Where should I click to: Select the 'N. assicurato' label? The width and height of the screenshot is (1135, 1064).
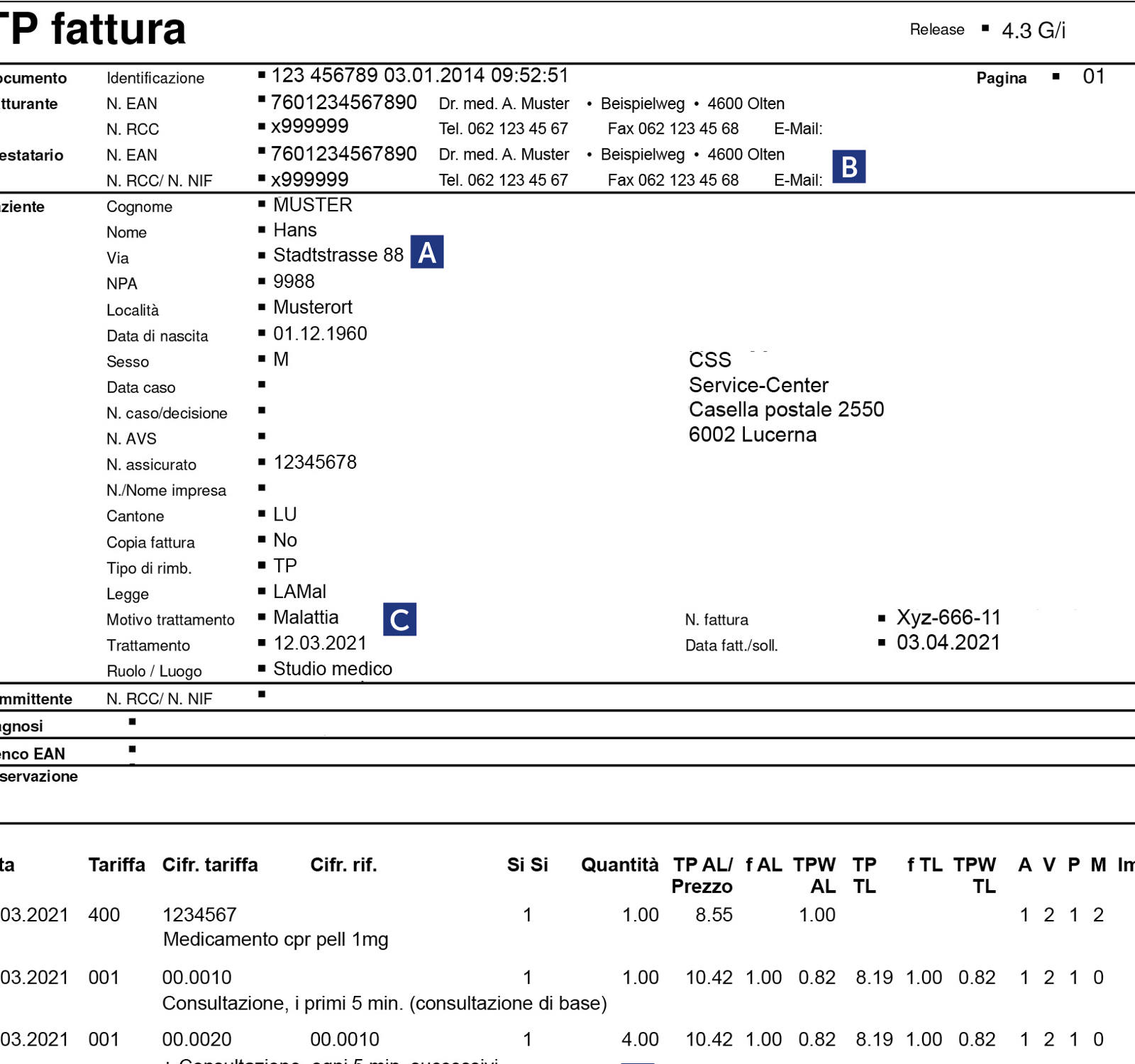[x=151, y=465]
